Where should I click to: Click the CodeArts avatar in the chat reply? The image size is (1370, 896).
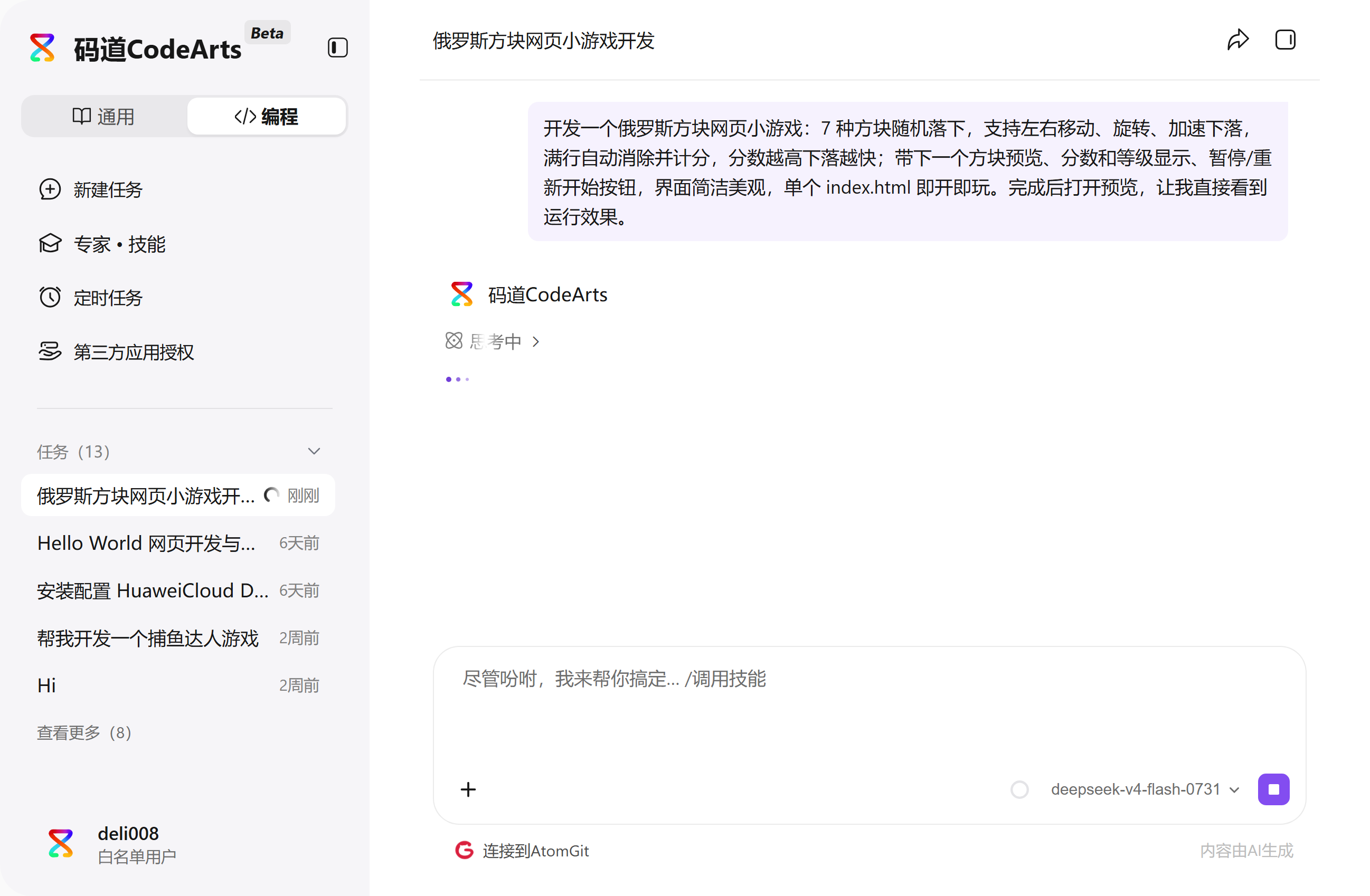pyautogui.click(x=461, y=294)
